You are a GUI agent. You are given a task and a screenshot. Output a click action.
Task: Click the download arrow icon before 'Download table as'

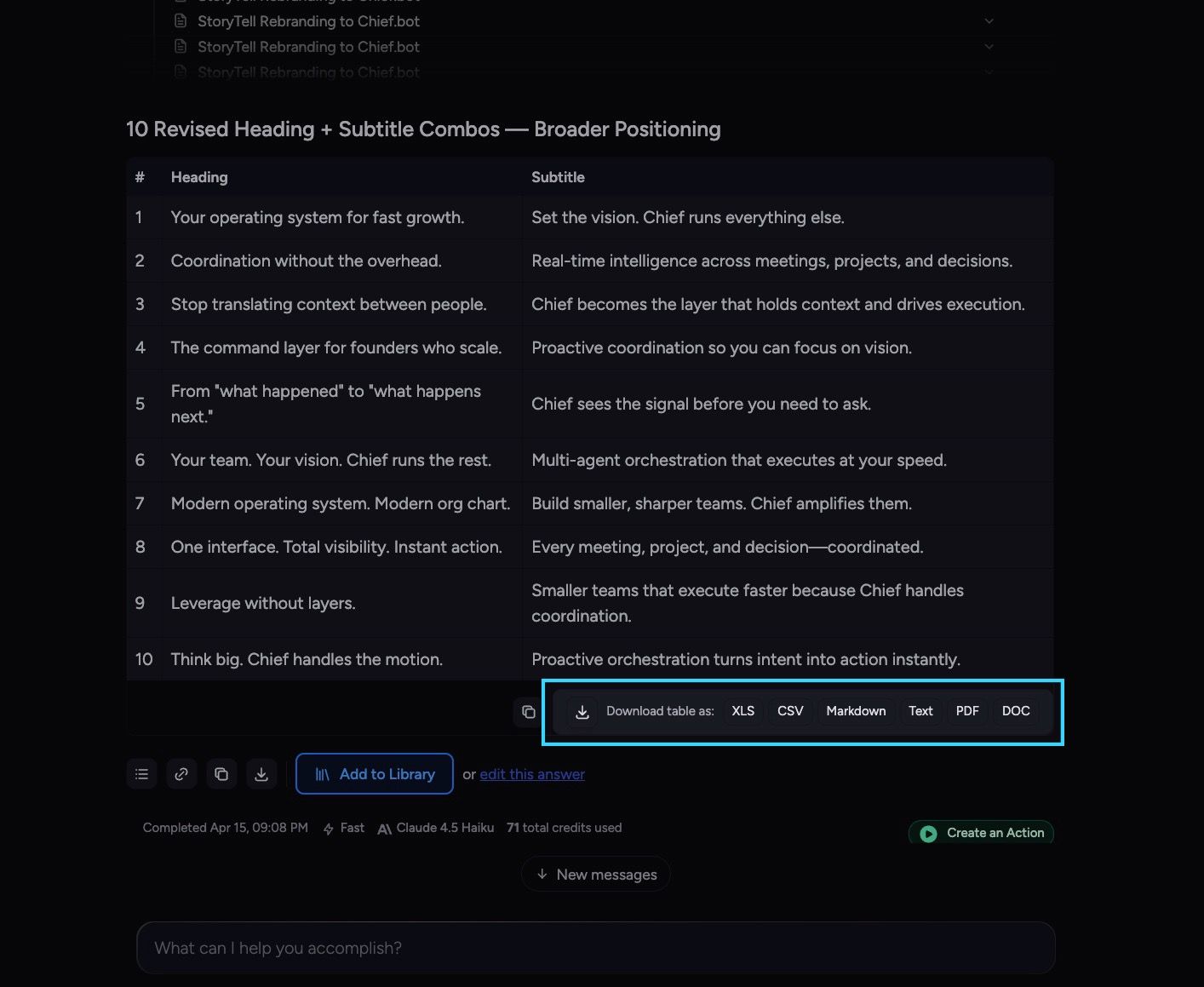pyautogui.click(x=582, y=712)
